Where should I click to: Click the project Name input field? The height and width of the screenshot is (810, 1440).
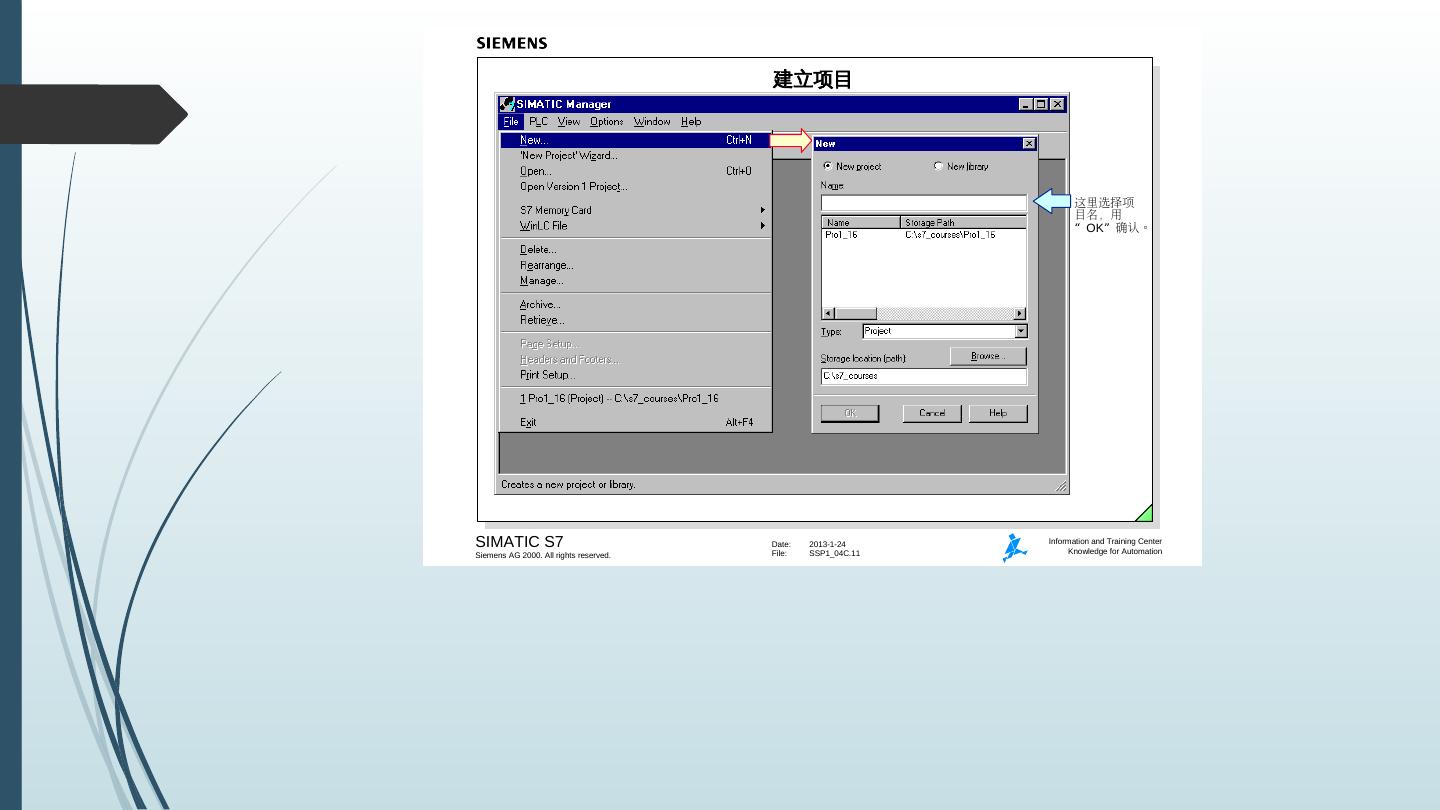(923, 203)
